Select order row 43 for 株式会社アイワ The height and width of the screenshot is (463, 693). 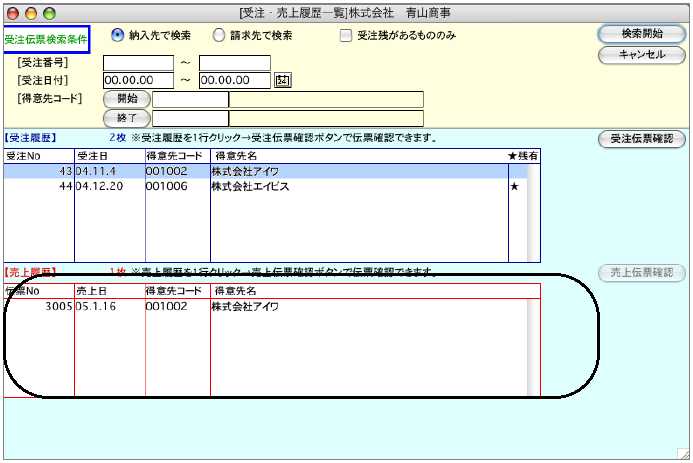[x=260, y=172]
